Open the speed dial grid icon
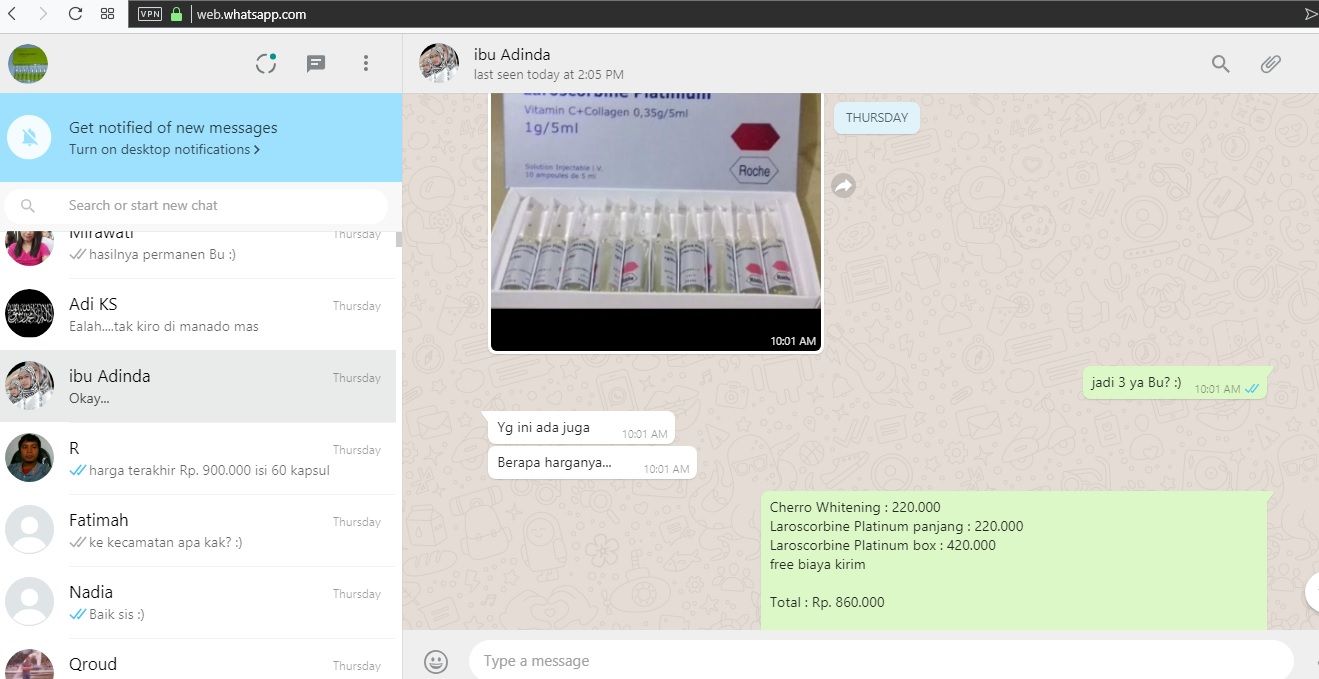Image resolution: width=1319 pixels, height=679 pixels. 108,14
